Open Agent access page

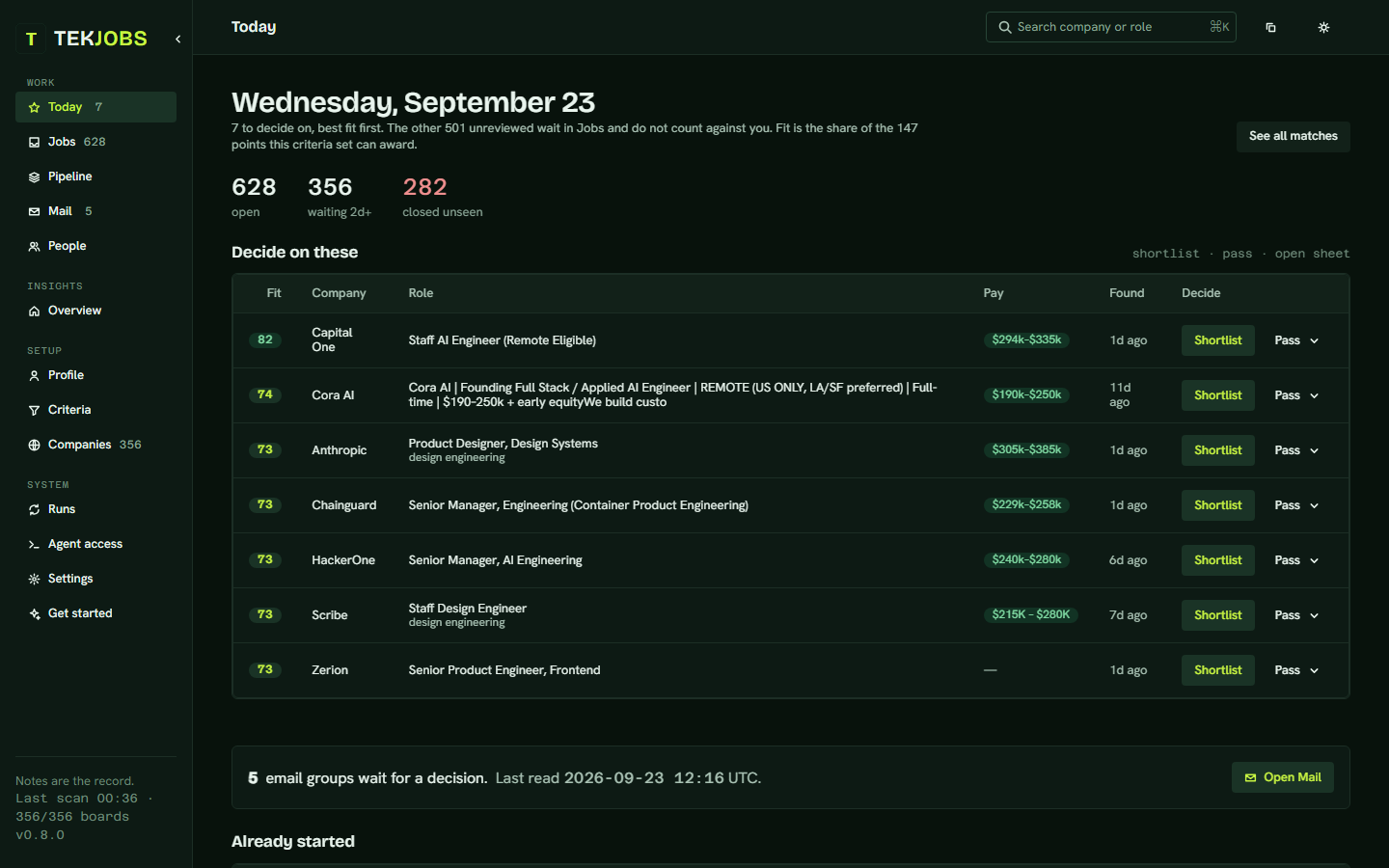click(95, 544)
